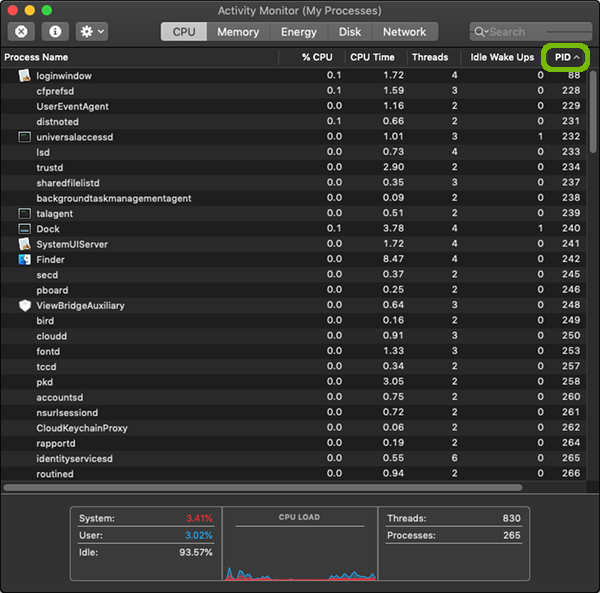600x593 pixels.
Task: Click the Processes count 265
Action: tap(512, 535)
